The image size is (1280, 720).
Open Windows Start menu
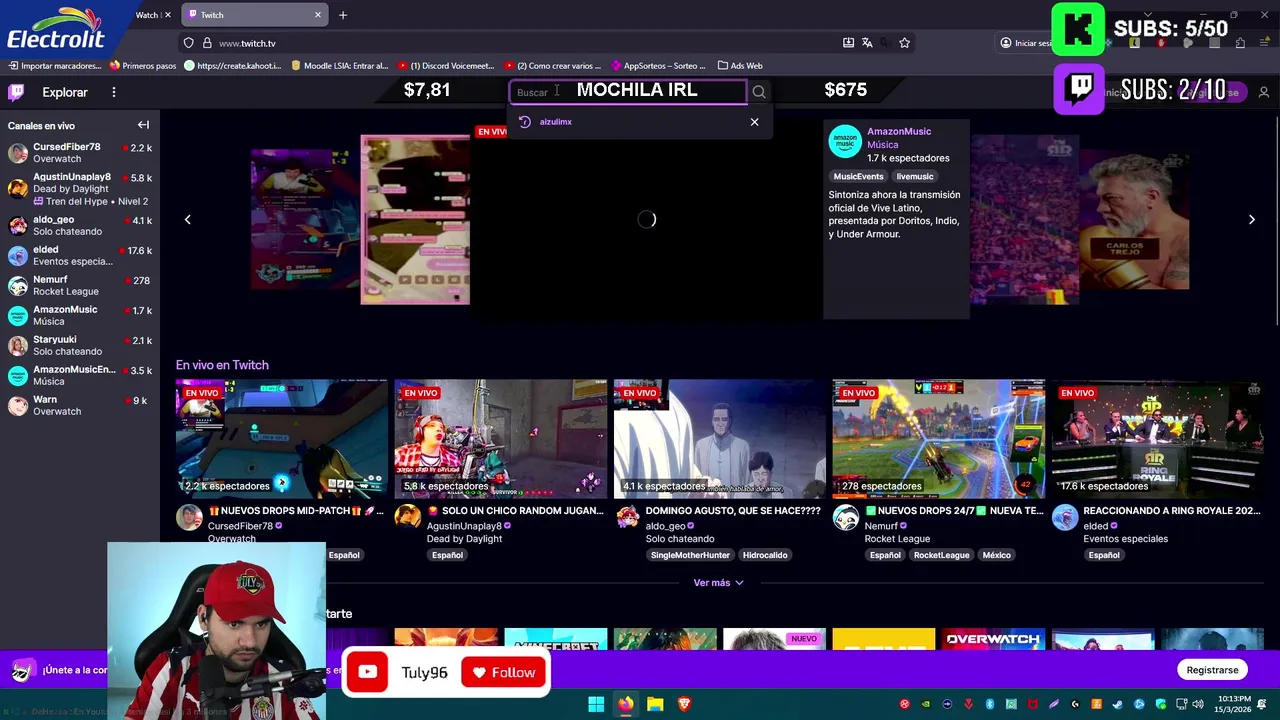[596, 704]
